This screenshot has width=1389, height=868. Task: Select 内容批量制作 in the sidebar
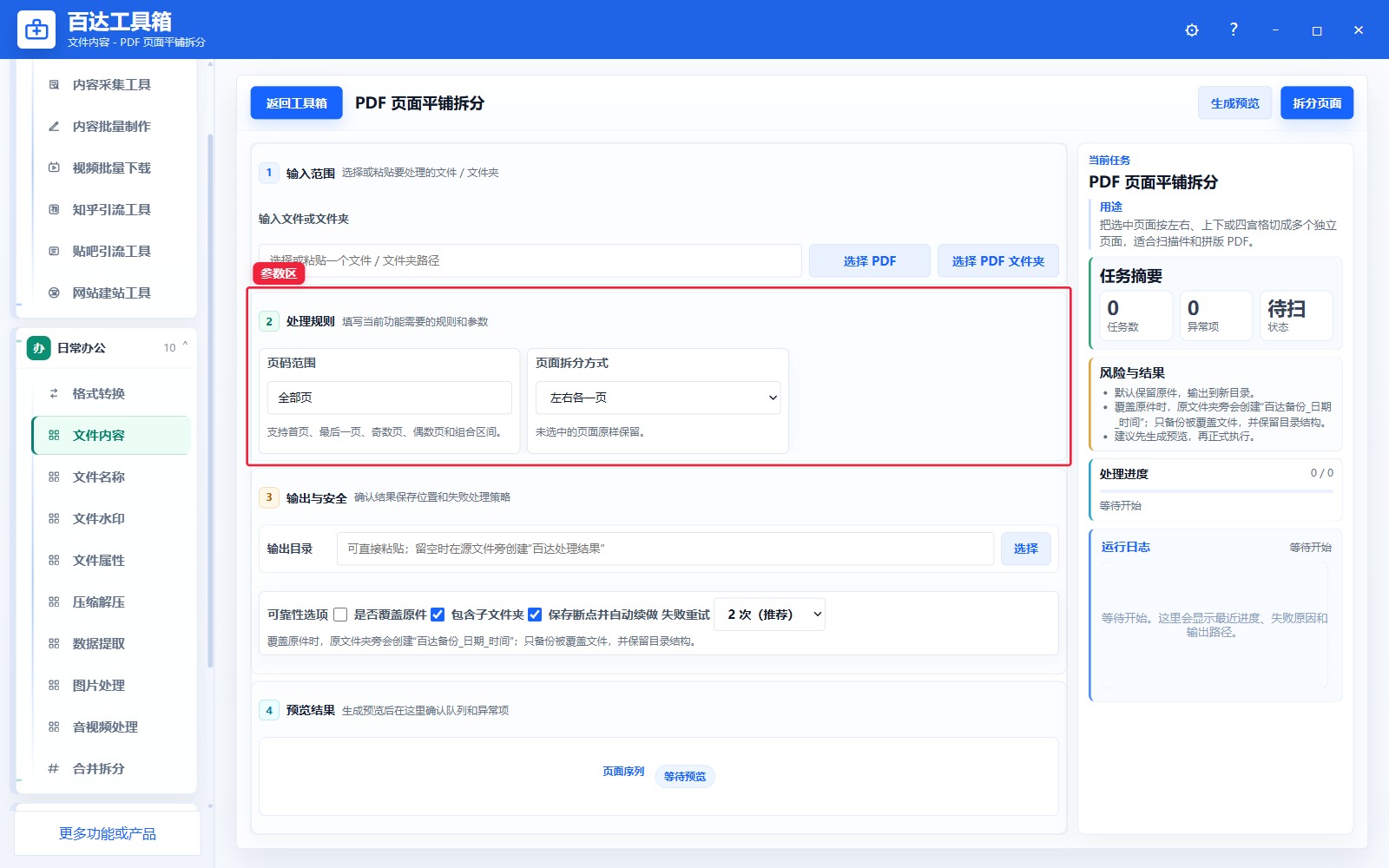(111, 127)
